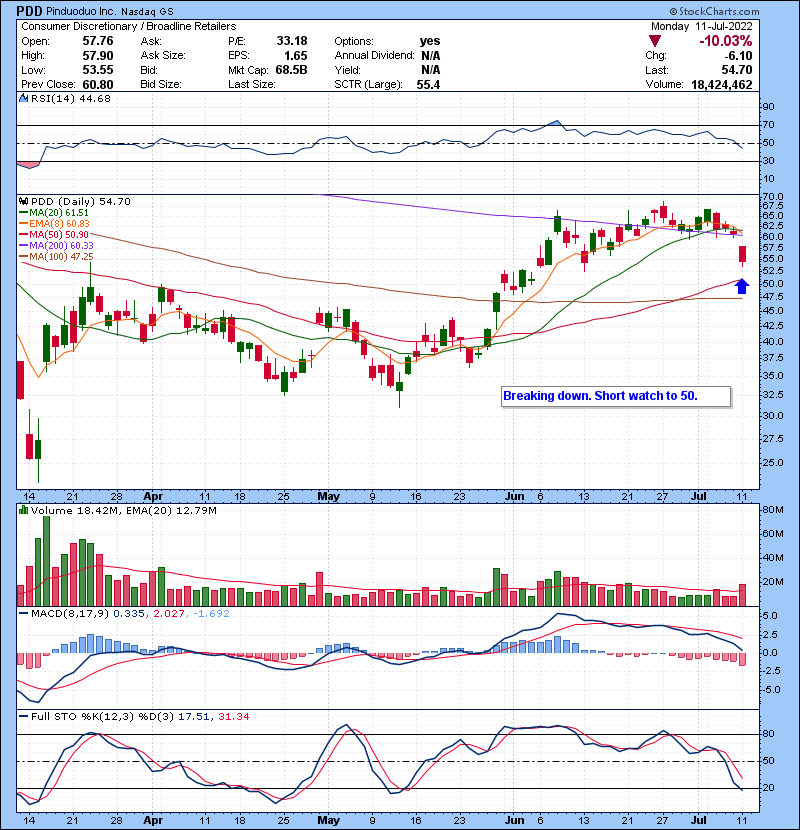800x830 pixels.
Task: Click the Nasdaq GS exchange label
Action: [147, 11]
